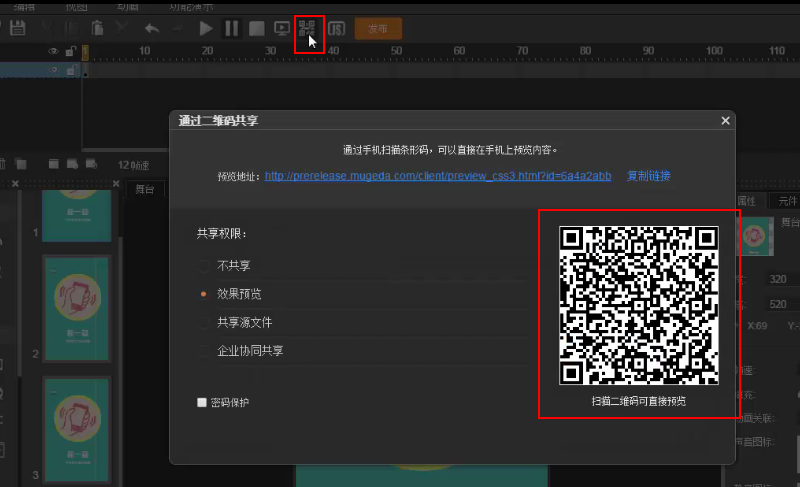
Task: Click the cut scissors icon
Action: click(48, 28)
